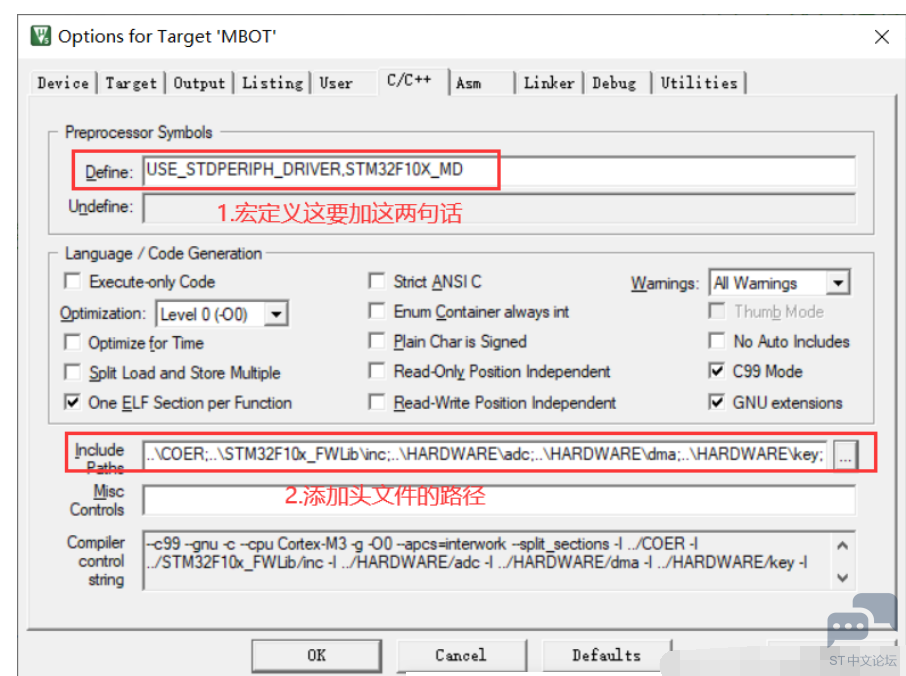Viewport: 906px width, 676px height.
Task: Toggle the Thumb Mode checkbox
Action: tap(717, 311)
